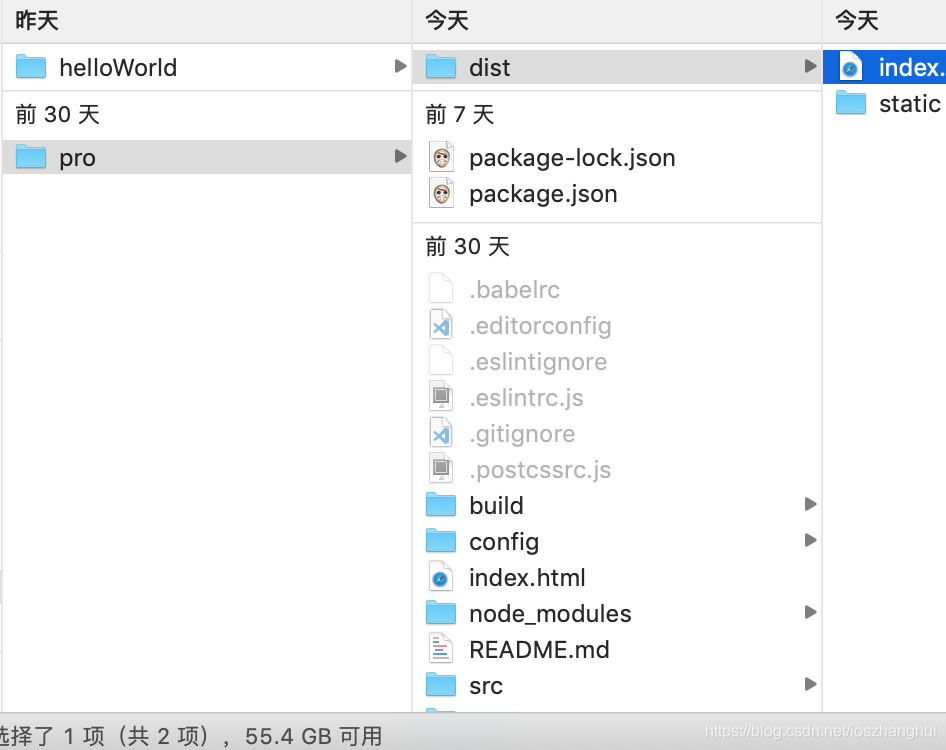Click the highlighted index file name
This screenshot has height=750, width=946.
tap(912, 68)
